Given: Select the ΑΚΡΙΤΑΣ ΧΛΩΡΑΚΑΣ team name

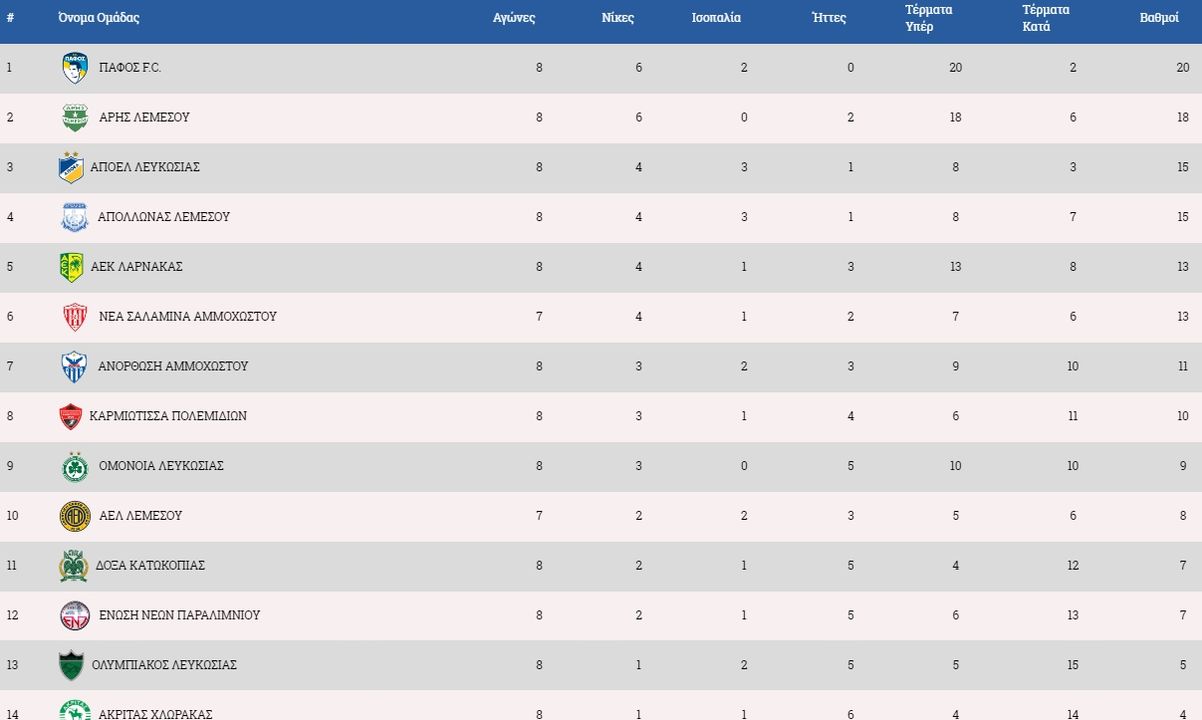Looking at the screenshot, I should [156, 714].
